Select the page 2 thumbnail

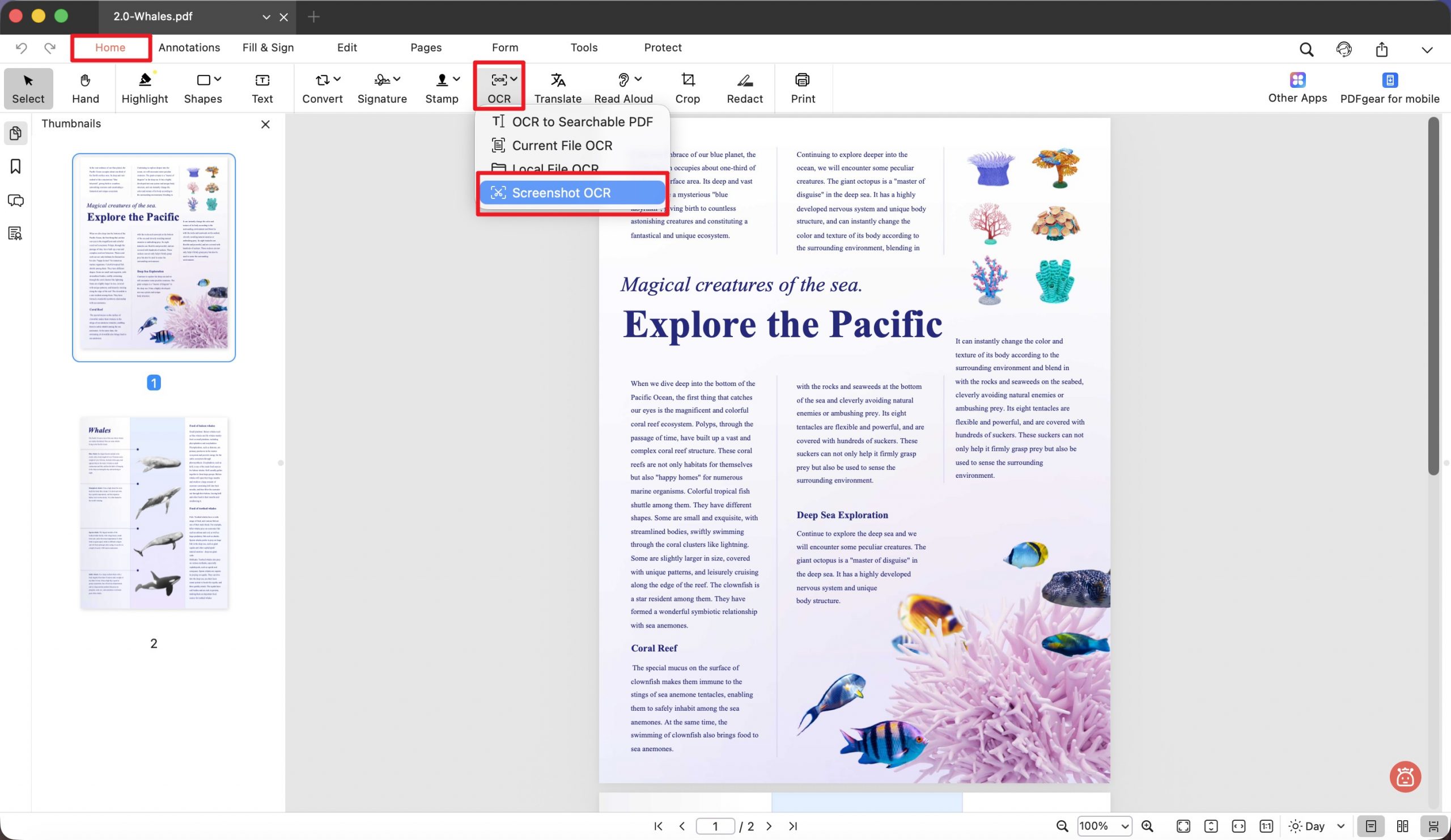(x=154, y=513)
